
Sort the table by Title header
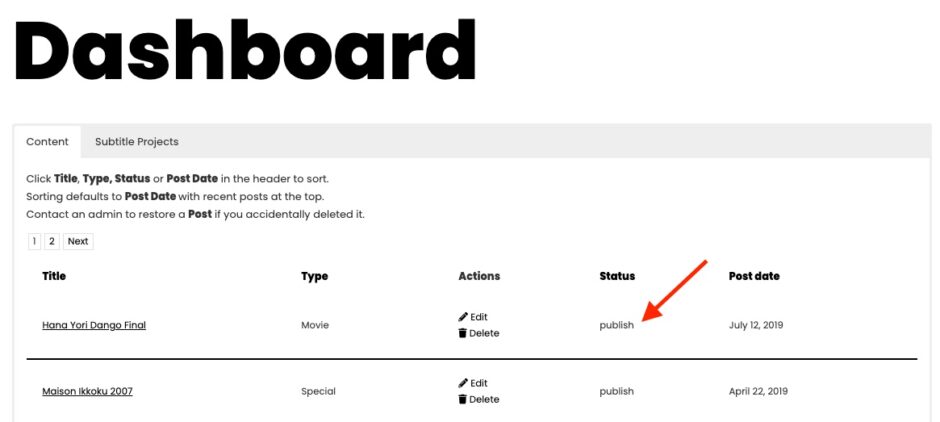pos(54,276)
